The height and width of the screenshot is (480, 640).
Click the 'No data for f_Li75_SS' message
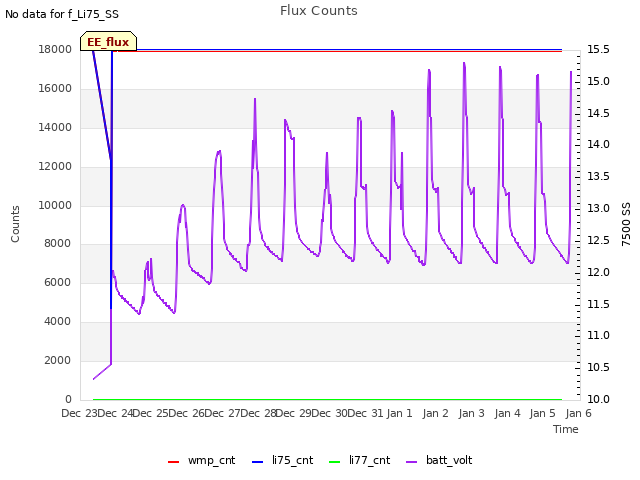point(62,14)
